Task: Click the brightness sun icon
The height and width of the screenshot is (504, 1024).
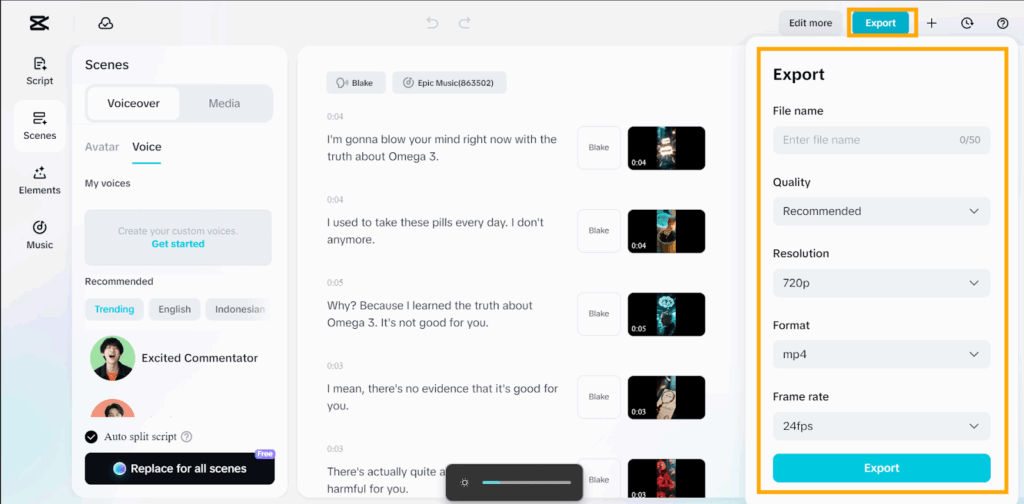Action: tap(464, 482)
